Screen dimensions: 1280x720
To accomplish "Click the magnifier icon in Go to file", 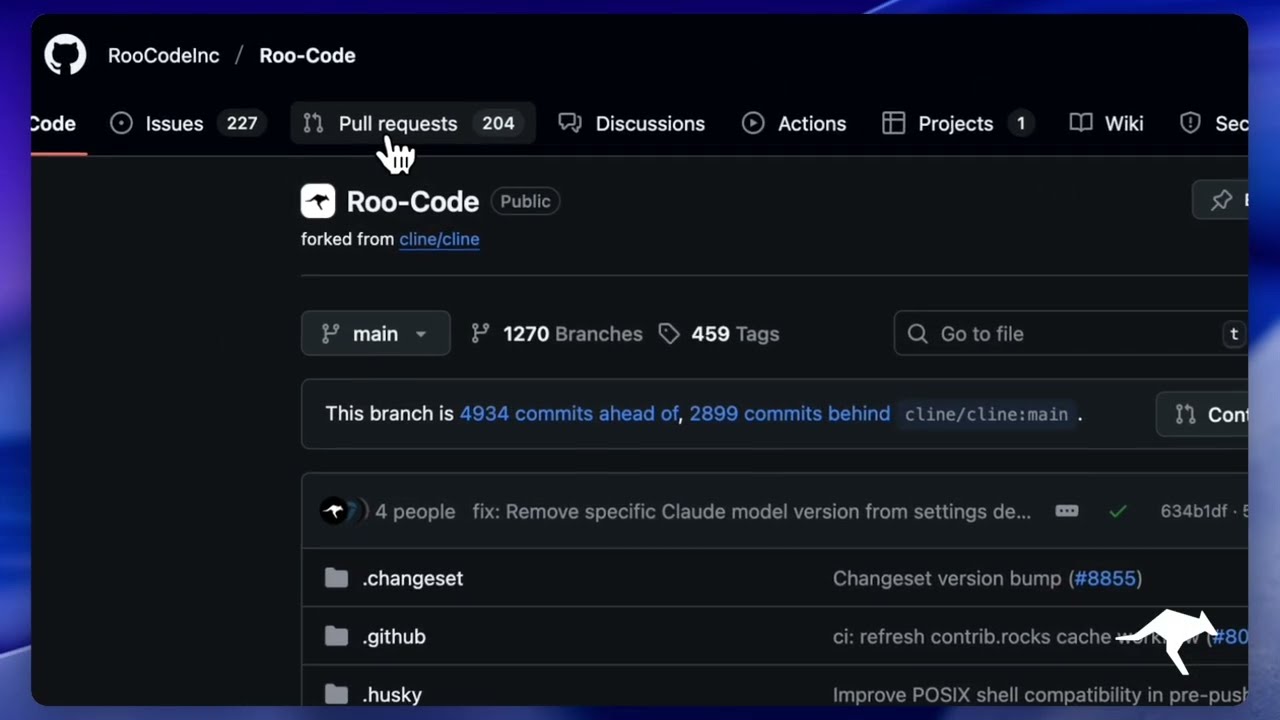I will (x=917, y=334).
